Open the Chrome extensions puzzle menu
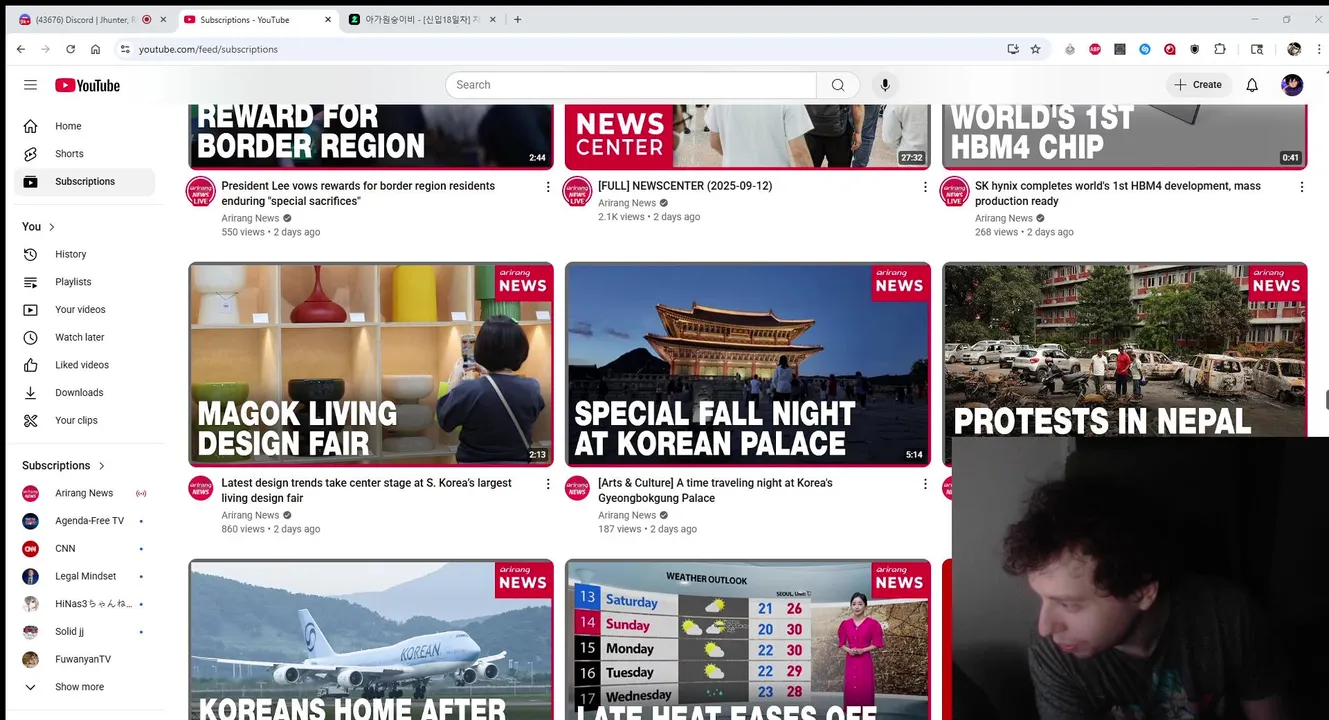Viewport: 1329px width, 720px height. click(1220, 49)
